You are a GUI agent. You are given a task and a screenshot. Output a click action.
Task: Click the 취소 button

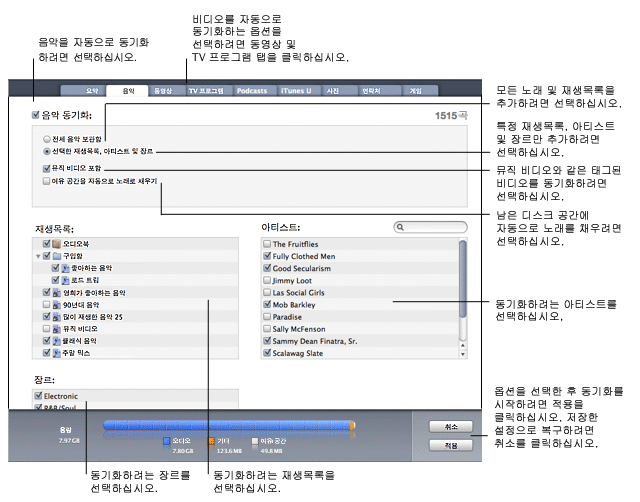pyautogui.click(x=451, y=426)
